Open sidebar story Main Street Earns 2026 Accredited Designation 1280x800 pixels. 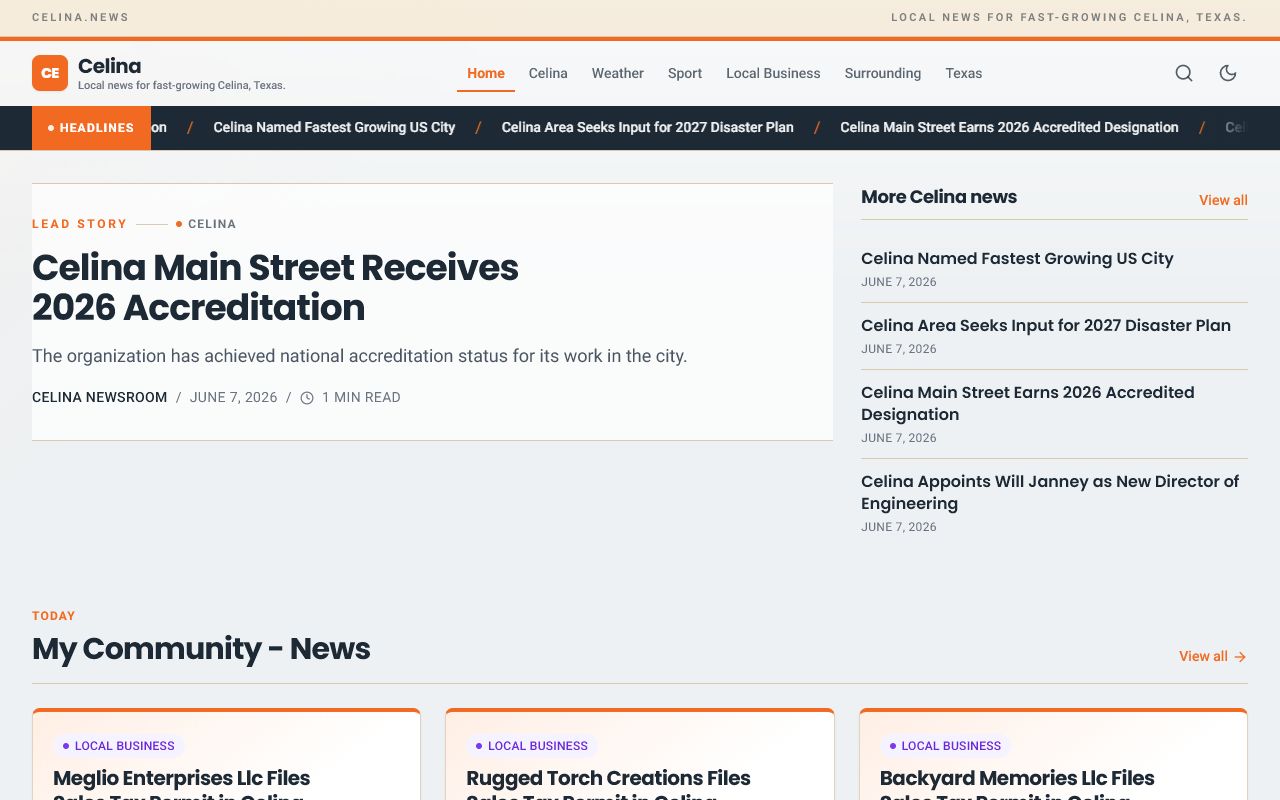(x=1028, y=403)
